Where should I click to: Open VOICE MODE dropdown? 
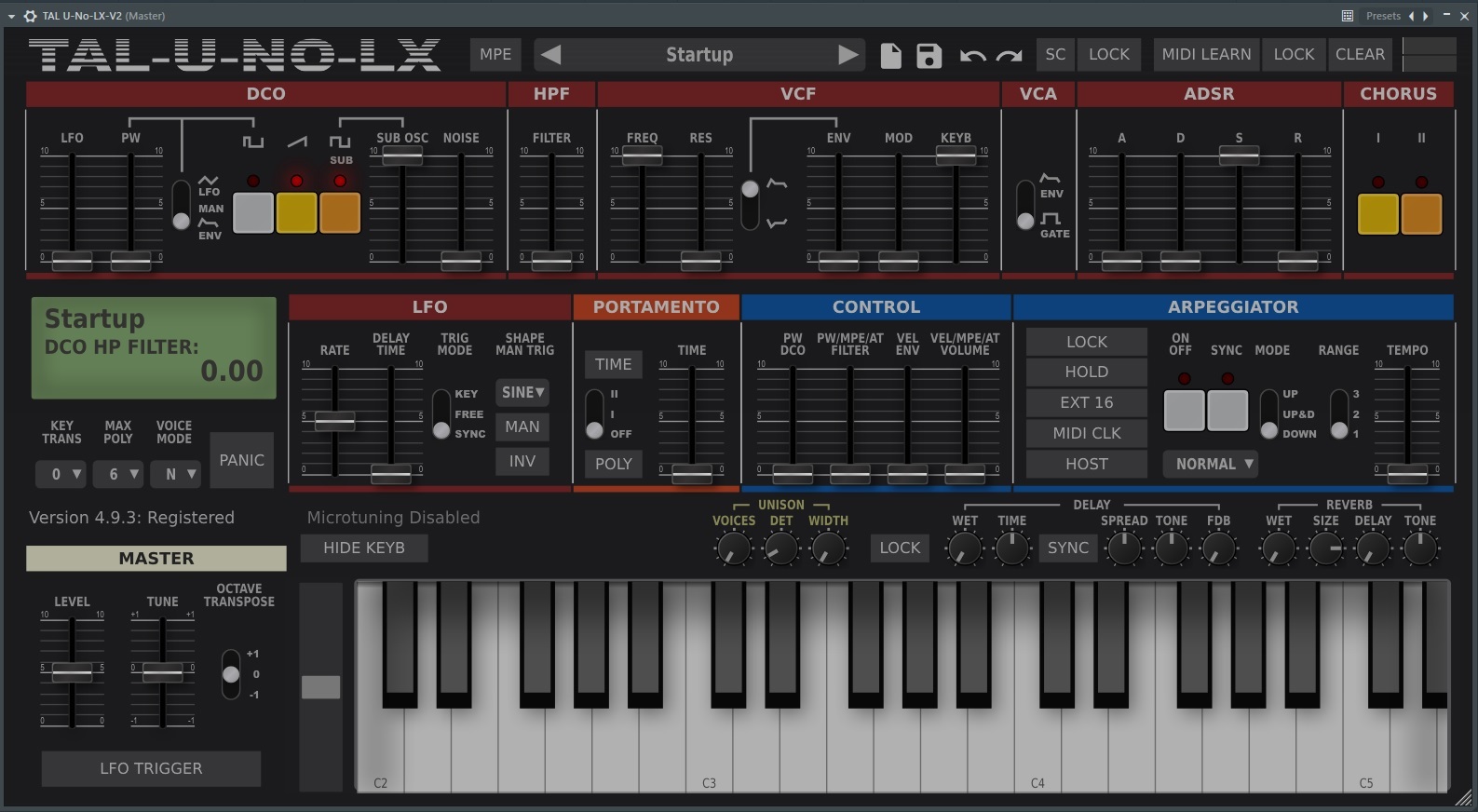click(x=174, y=474)
